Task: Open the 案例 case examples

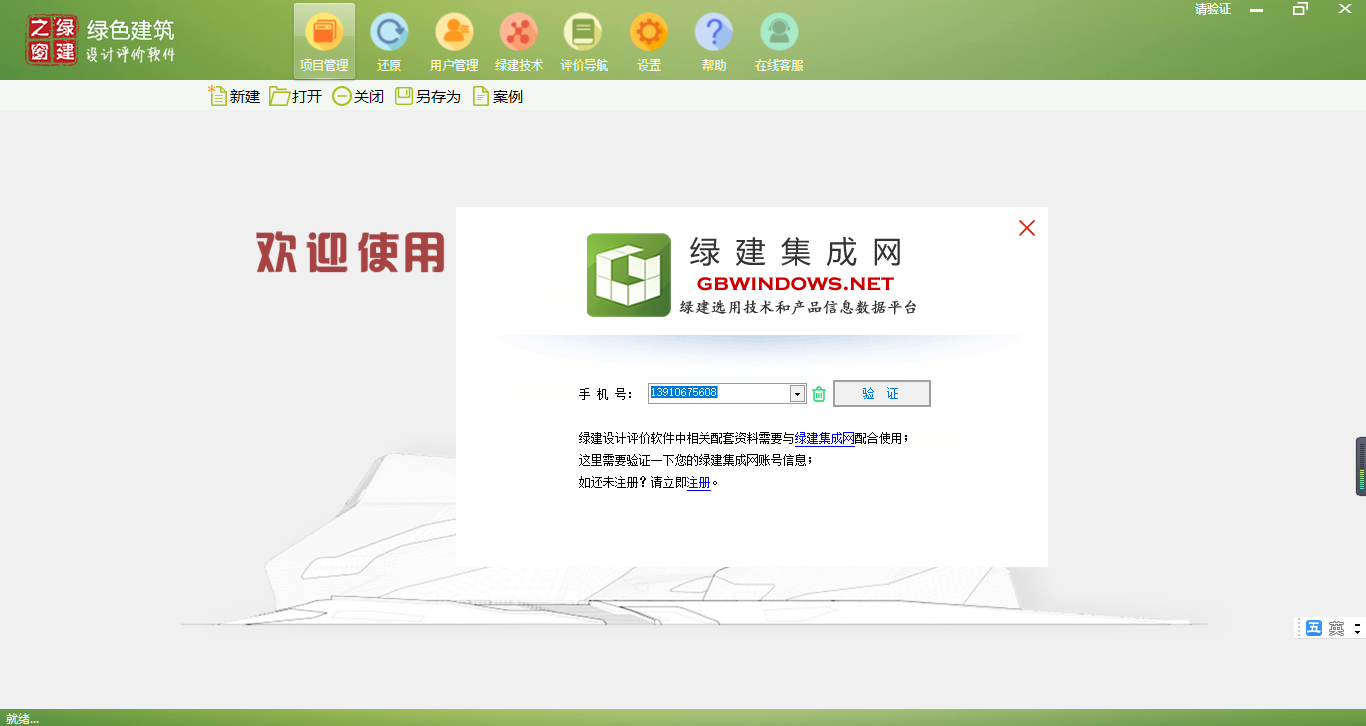Action: 498,96
